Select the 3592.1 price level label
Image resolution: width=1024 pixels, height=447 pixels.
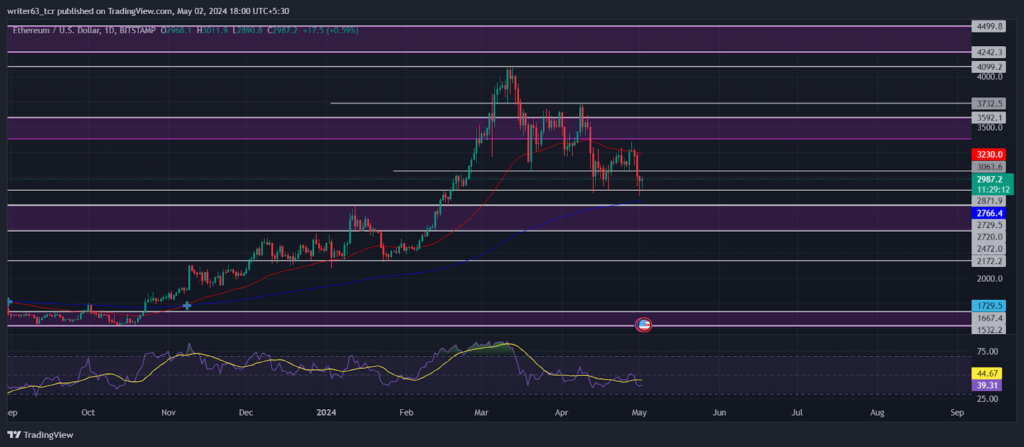(x=987, y=118)
